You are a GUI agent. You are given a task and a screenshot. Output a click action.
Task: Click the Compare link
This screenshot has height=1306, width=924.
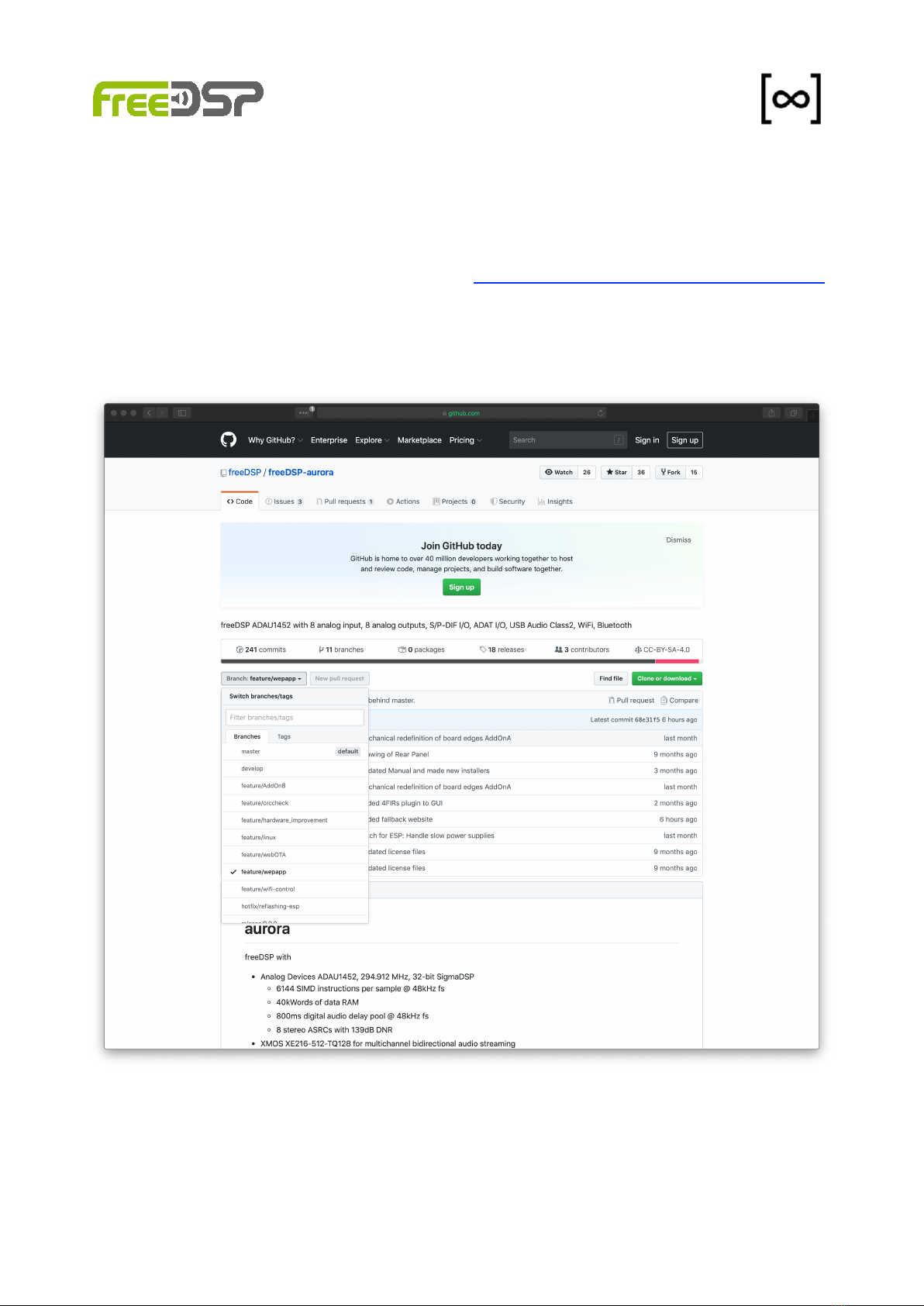point(679,701)
